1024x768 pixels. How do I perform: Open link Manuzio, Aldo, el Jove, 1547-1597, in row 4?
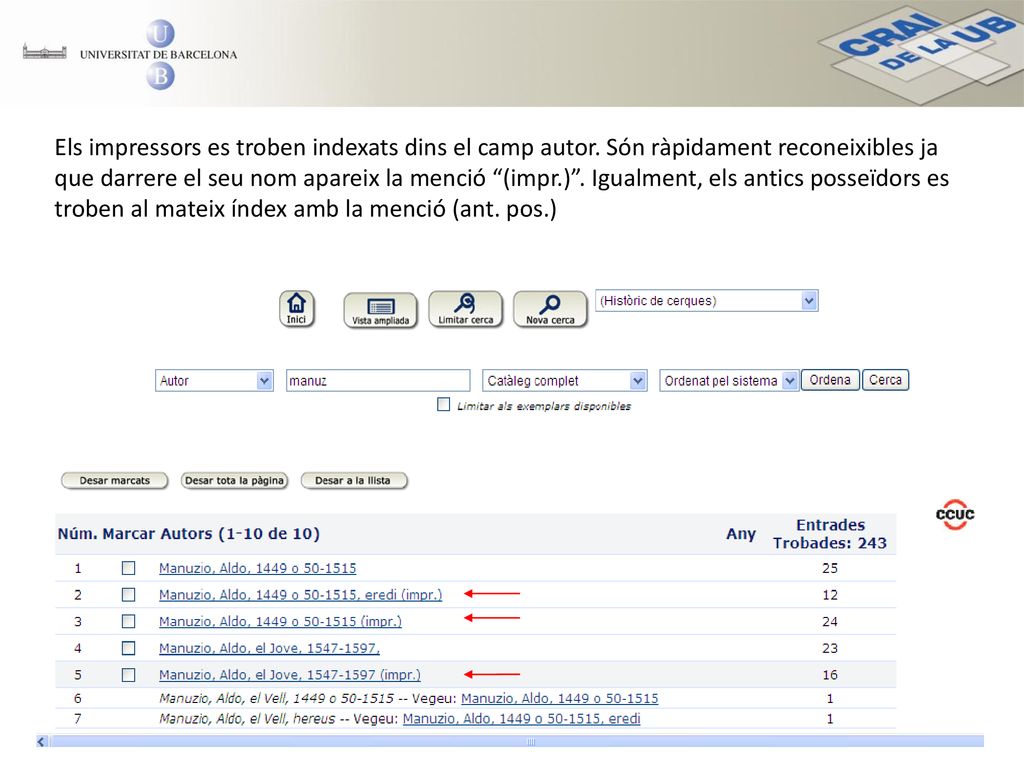tap(269, 648)
